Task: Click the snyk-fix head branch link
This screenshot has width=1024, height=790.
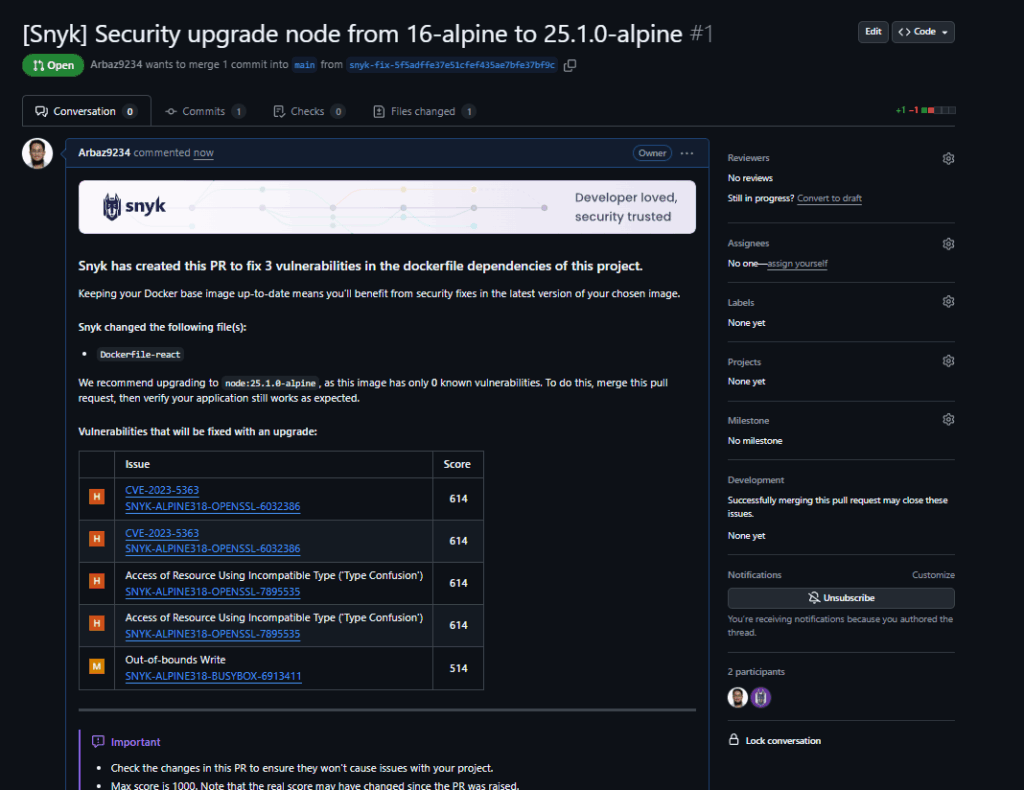Action: click(x=452, y=65)
